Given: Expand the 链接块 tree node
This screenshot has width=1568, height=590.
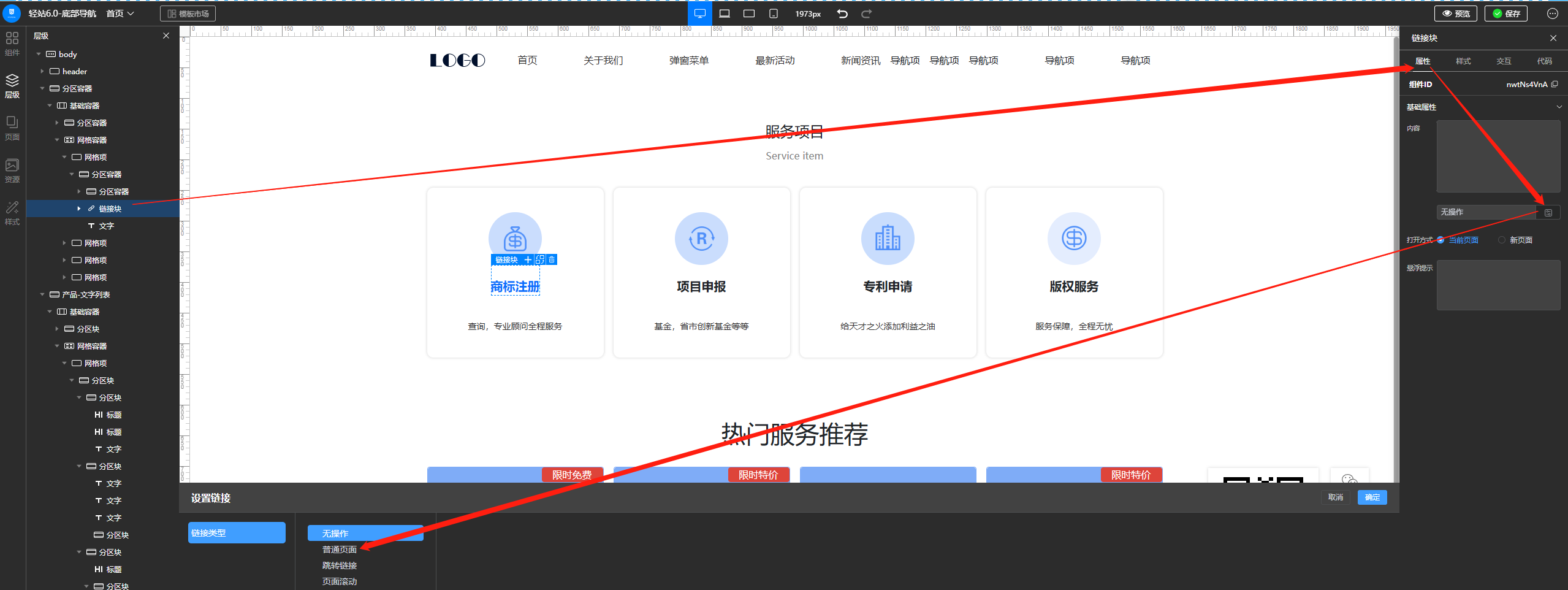Looking at the screenshot, I should [x=79, y=209].
